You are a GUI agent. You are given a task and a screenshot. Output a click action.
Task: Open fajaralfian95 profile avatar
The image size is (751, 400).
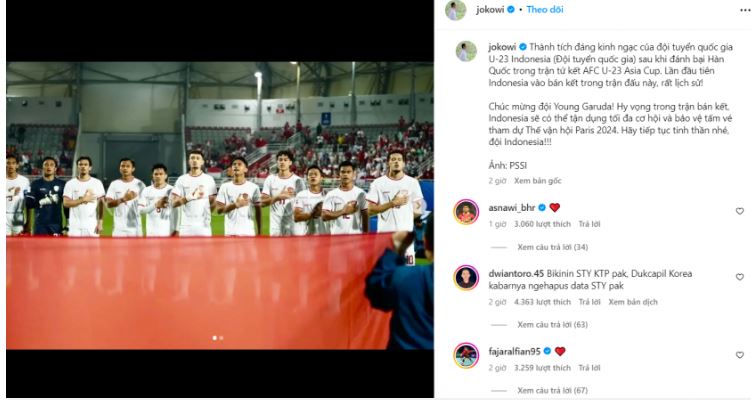pos(466,355)
